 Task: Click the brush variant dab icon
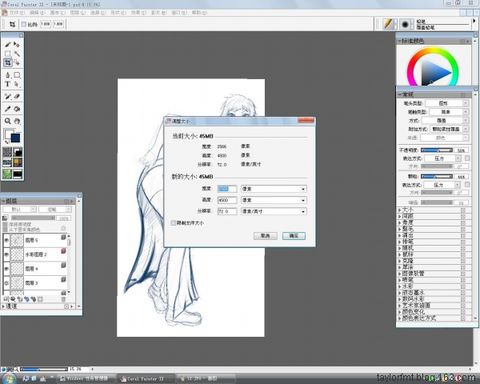[405, 24]
